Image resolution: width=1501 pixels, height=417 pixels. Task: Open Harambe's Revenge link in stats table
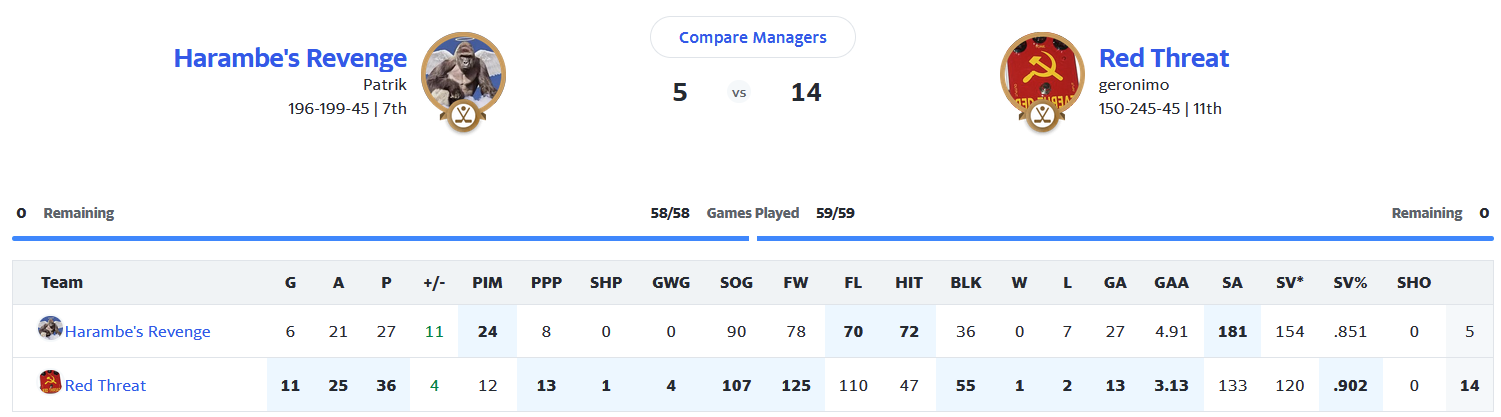pyautogui.click(x=137, y=332)
